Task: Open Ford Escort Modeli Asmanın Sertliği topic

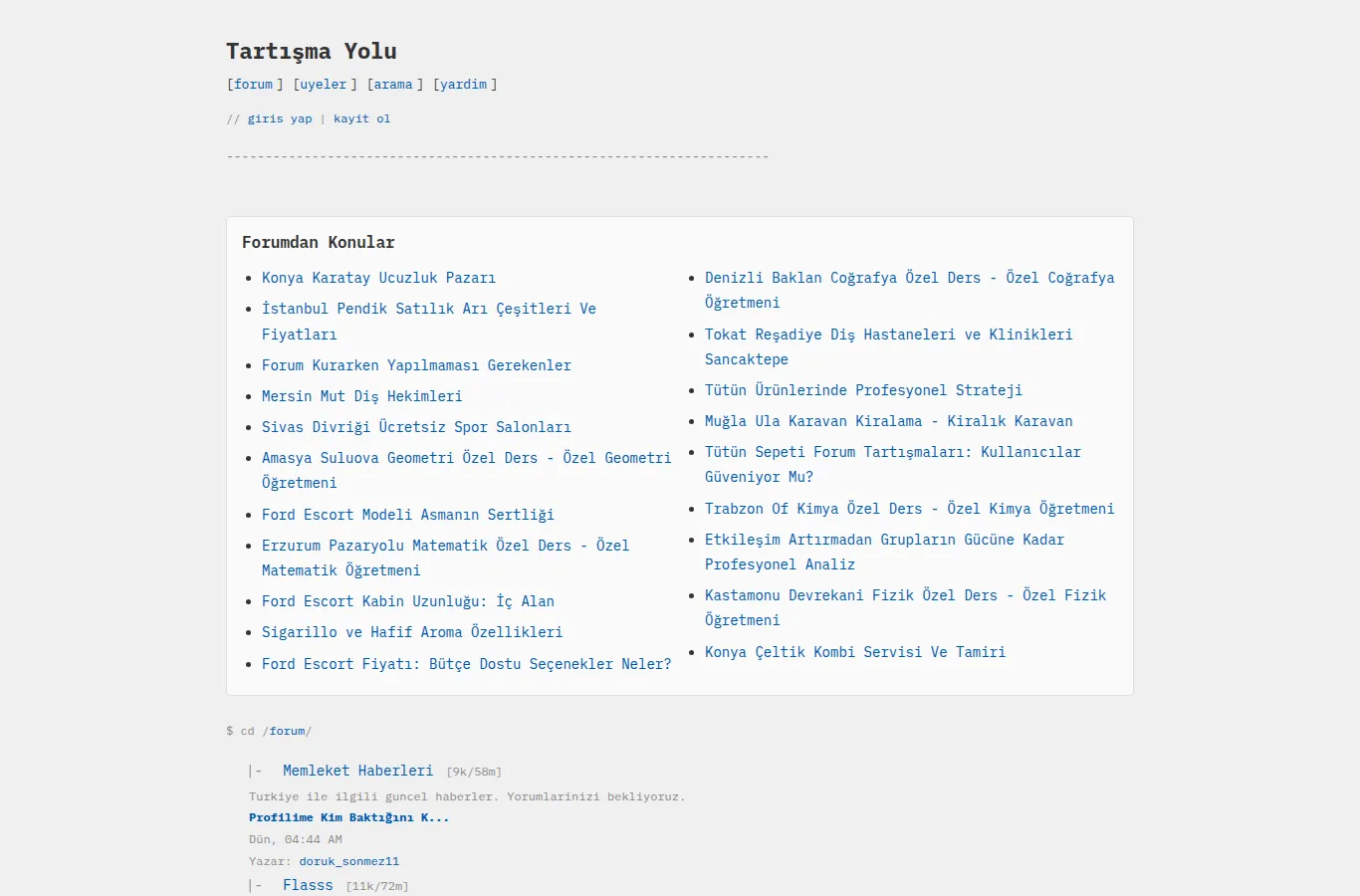Action: click(x=408, y=515)
